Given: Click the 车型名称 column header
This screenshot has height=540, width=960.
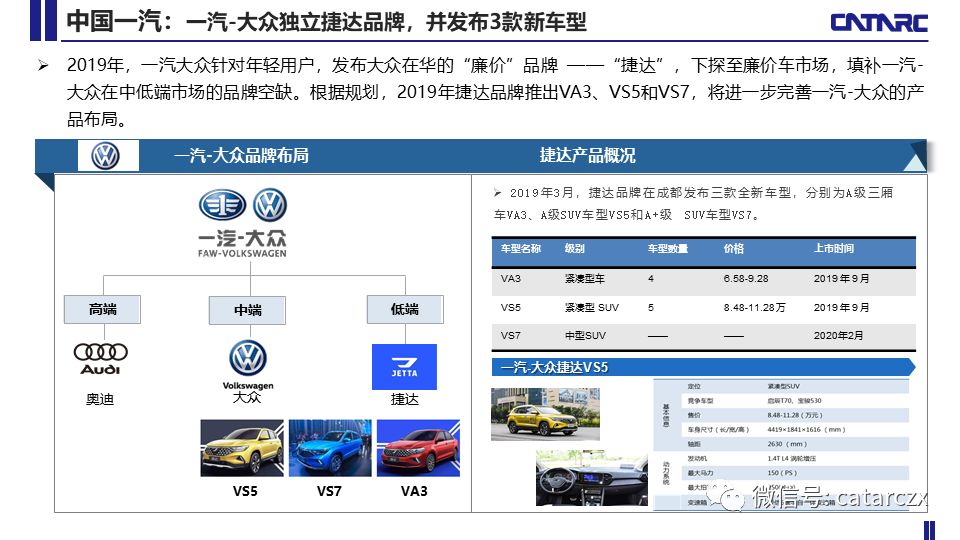Looking at the screenshot, I should click(520, 249).
